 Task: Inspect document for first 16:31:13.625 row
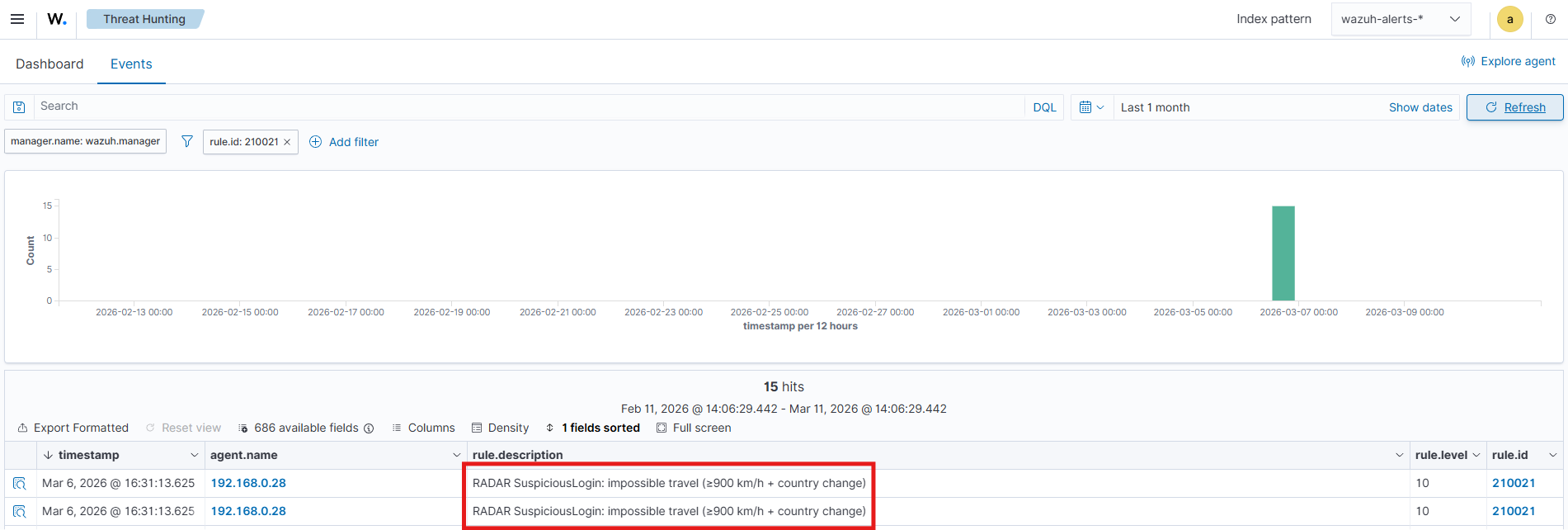point(20,484)
